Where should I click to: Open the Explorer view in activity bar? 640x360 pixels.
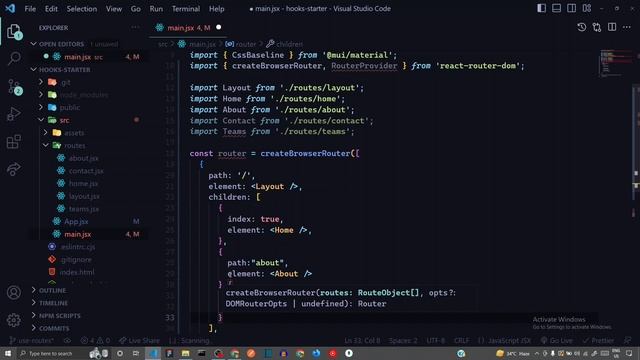[x=14, y=31]
